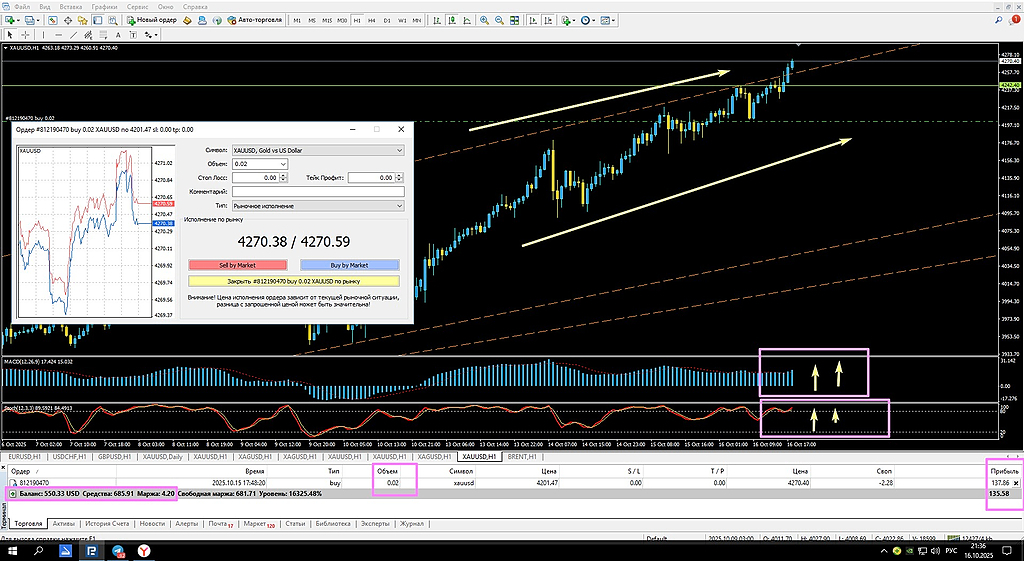Switch chart to the H4 timeframe

pyautogui.click(x=369, y=20)
